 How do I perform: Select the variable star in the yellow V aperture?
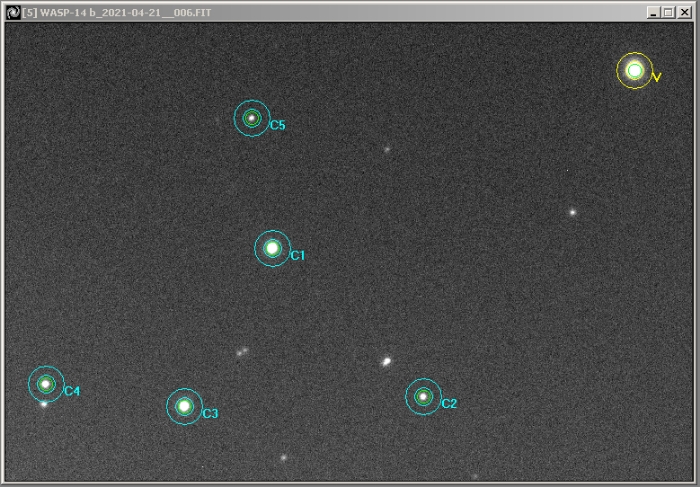634,70
